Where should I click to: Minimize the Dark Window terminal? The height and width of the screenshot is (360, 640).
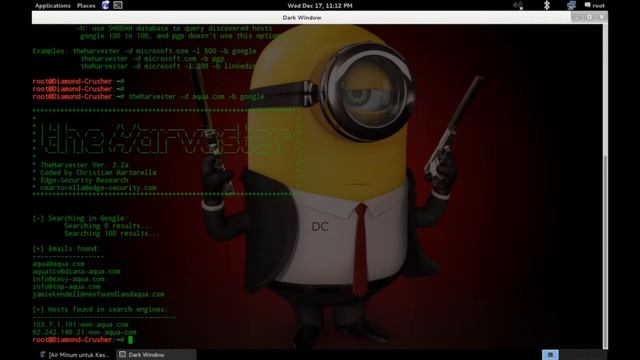coord(577,17)
